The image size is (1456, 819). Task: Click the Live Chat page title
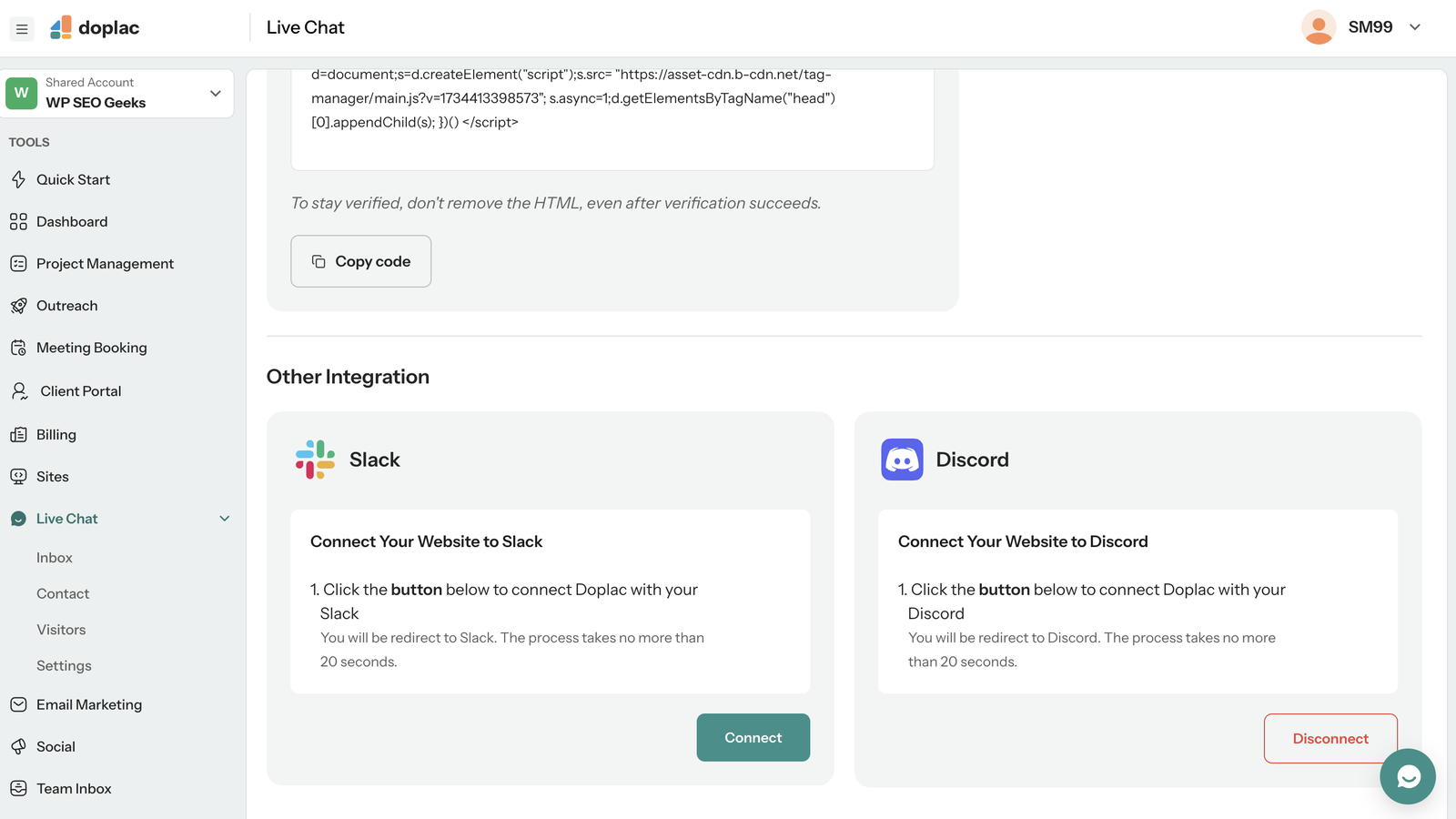[306, 27]
